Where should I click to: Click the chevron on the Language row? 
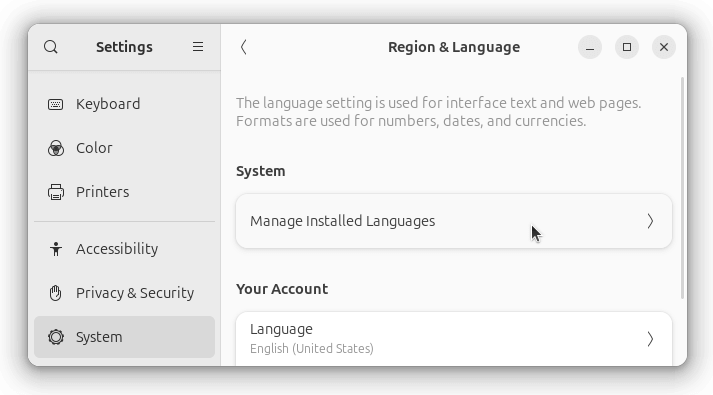click(x=650, y=339)
